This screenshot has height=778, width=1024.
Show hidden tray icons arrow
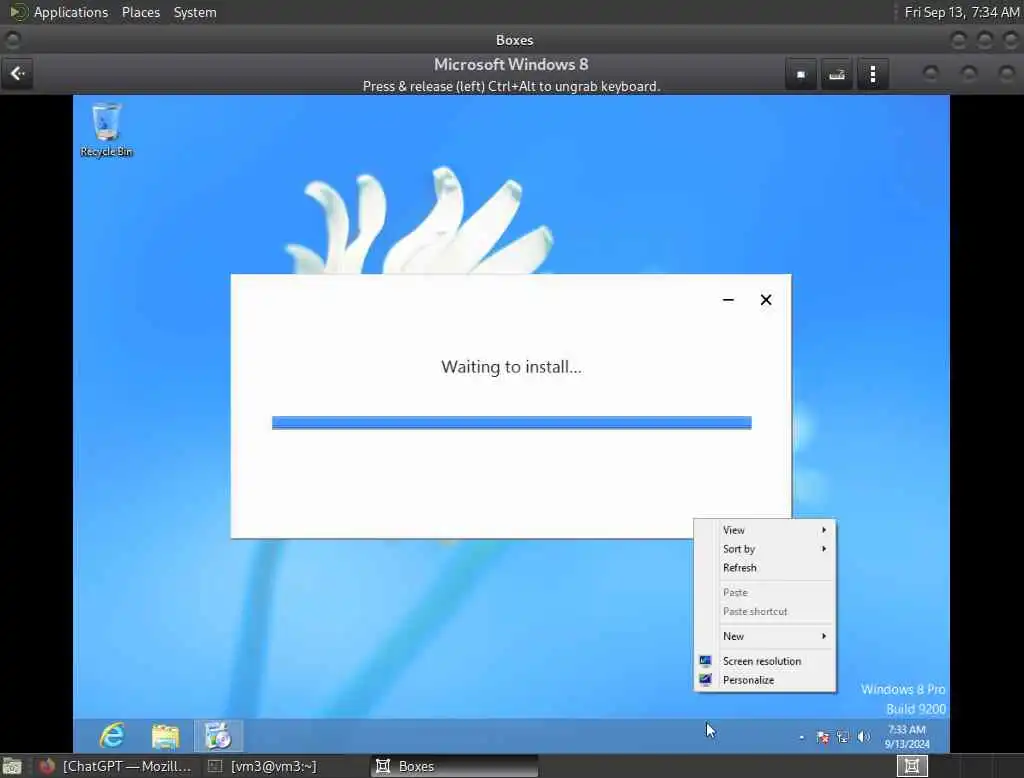tap(802, 737)
